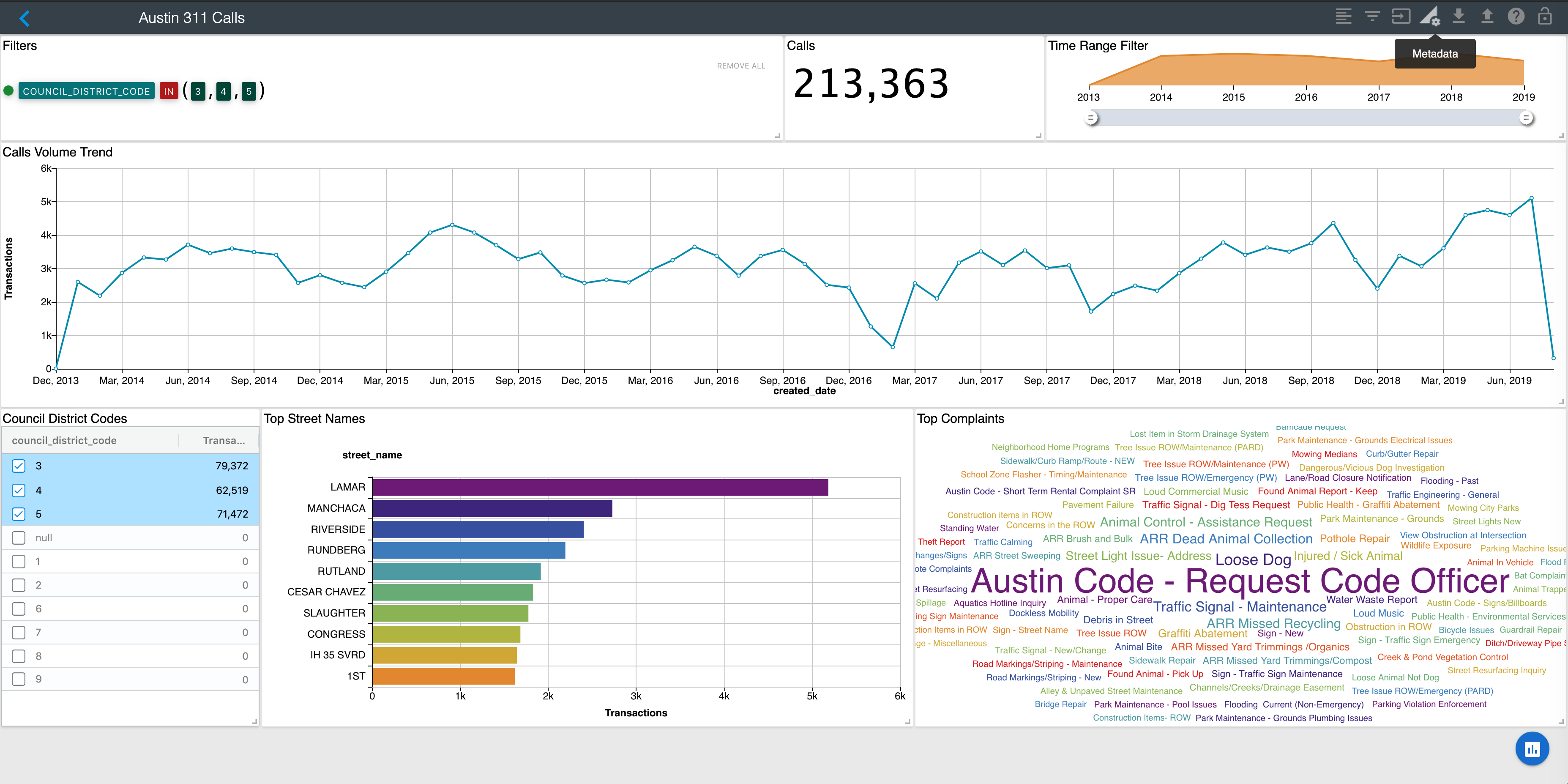
Task: Select 'ARR Missed Recycling' complaint
Action: pyautogui.click(x=1273, y=623)
